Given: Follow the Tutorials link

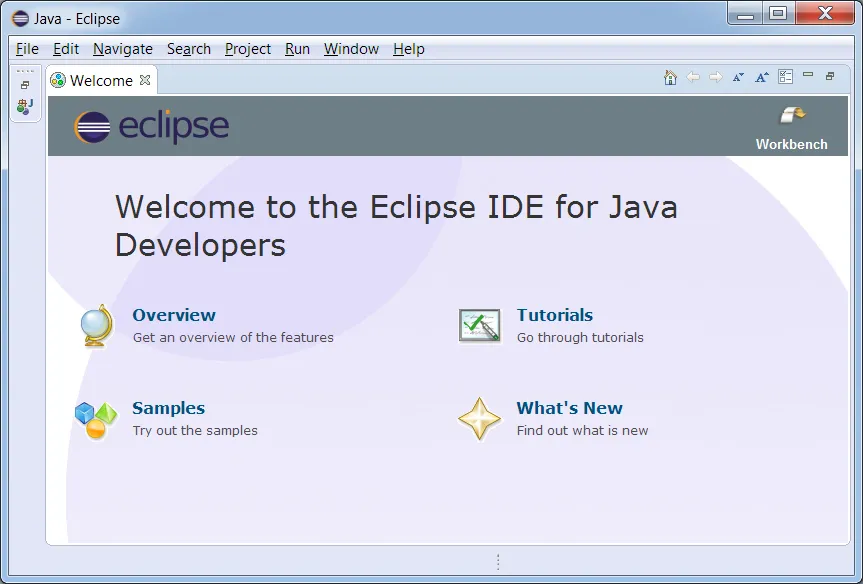Looking at the screenshot, I should click(555, 315).
